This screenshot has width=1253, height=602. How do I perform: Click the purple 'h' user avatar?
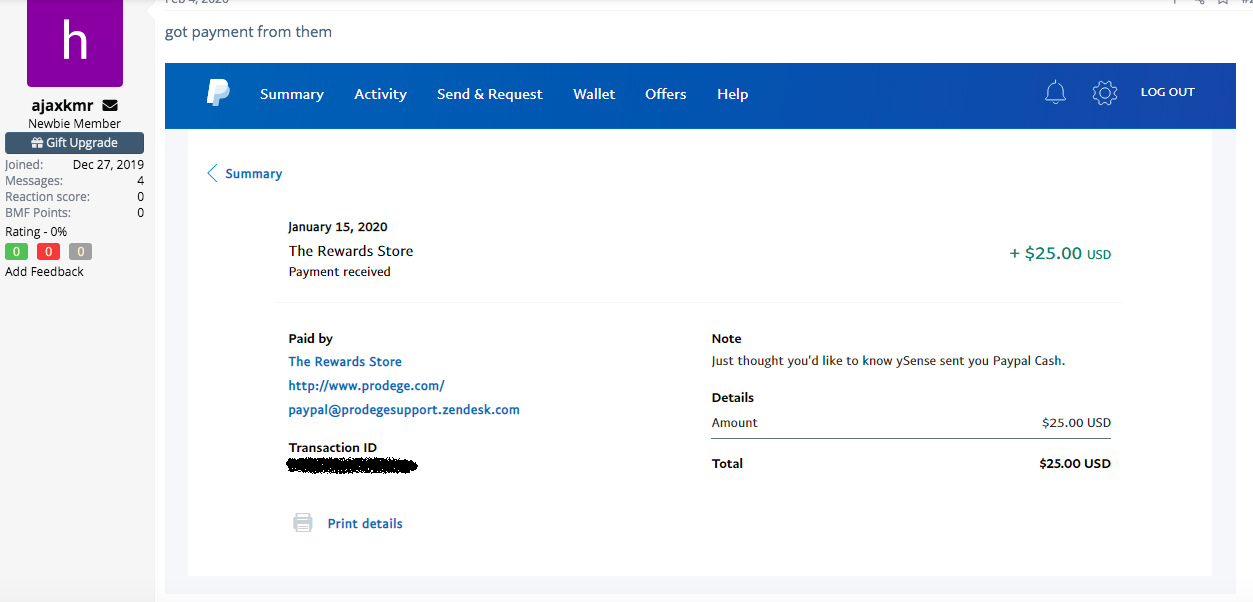tap(75, 43)
